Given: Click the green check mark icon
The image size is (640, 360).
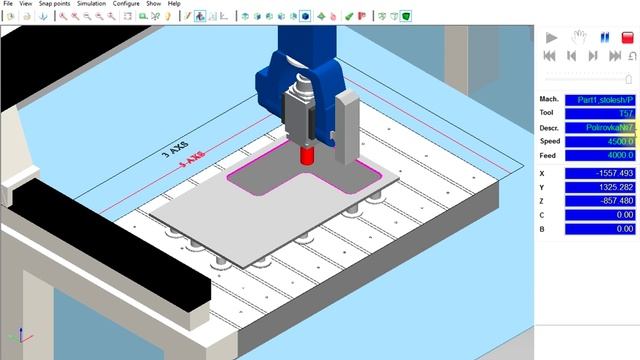Looking at the screenshot, I should click(x=349, y=16).
